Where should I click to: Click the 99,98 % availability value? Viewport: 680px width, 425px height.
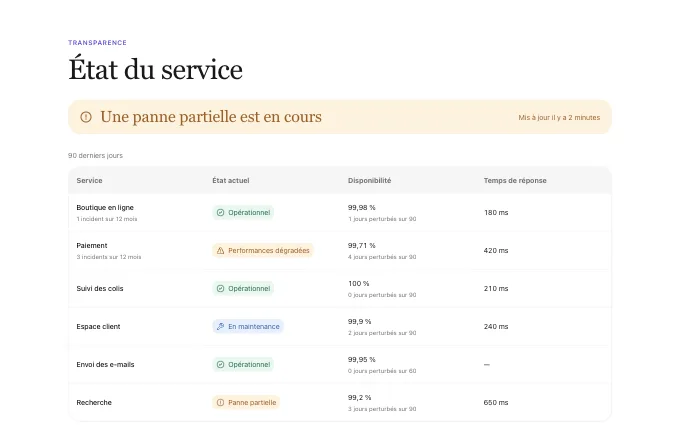(x=362, y=207)
